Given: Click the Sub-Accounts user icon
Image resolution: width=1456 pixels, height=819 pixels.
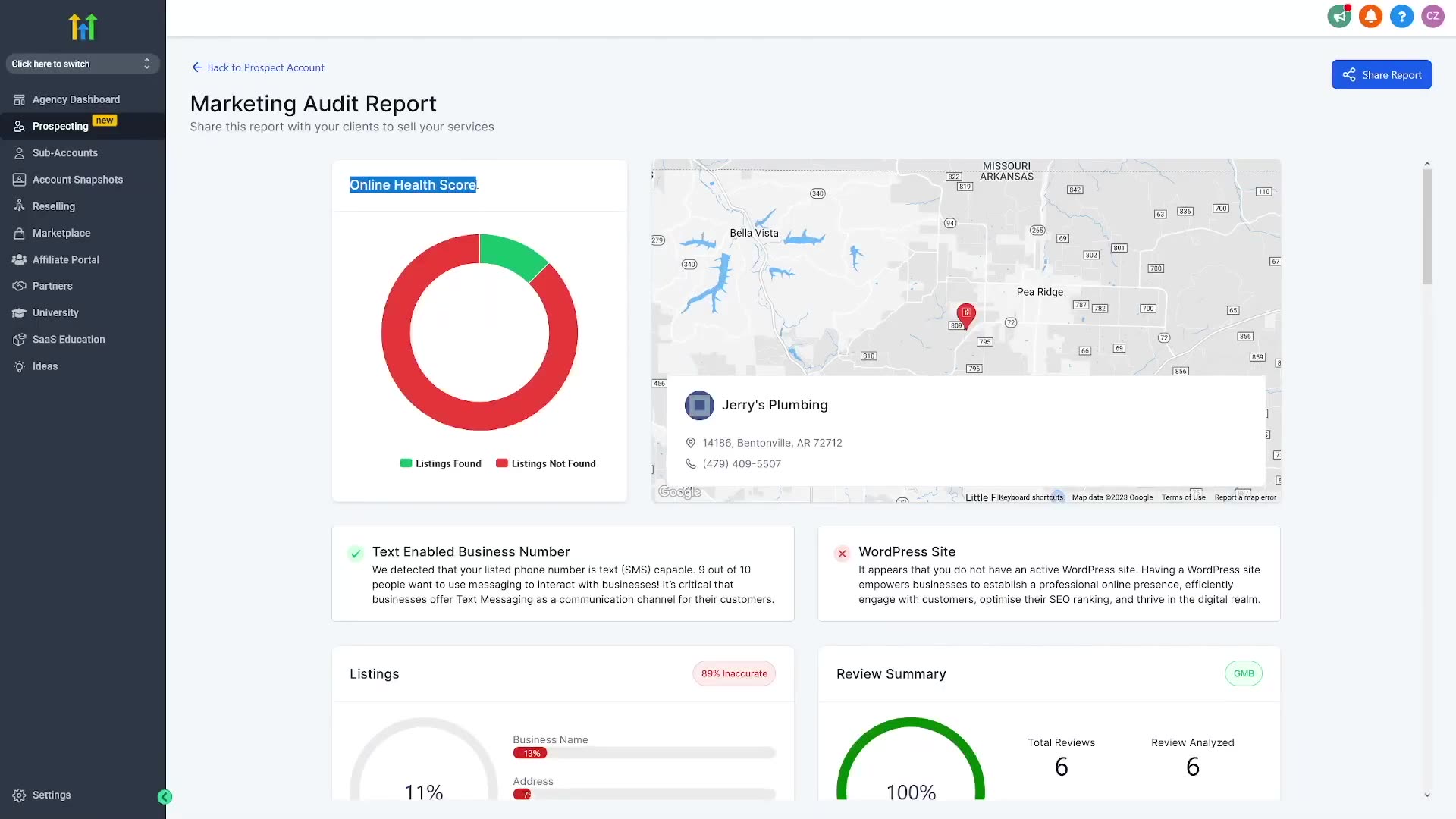Looking at the screenshot, I should [20, 152].
